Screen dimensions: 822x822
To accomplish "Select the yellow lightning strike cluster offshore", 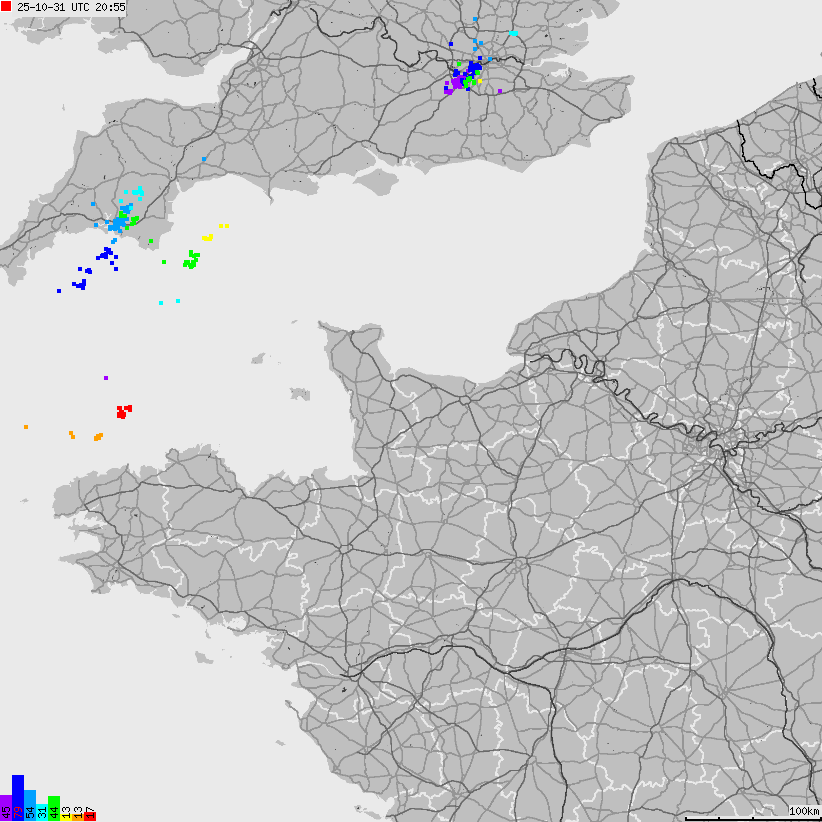I will pyautogui.click(x=207, y=237).
